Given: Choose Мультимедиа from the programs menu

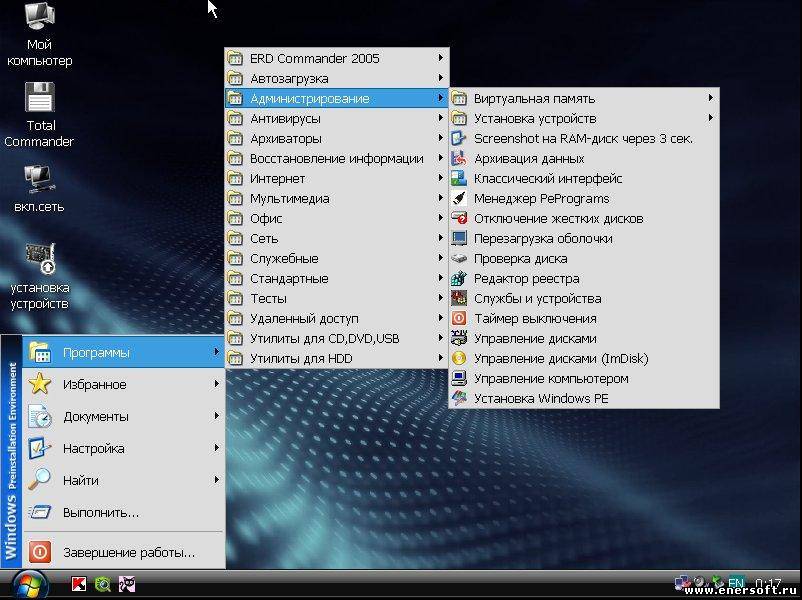Looking at the screenshot, I should (x=337, y=198).
